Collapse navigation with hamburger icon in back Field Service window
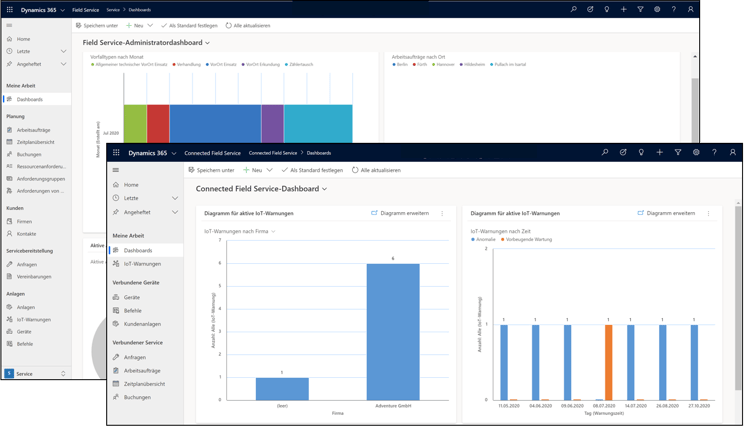Image resolution: width=750 pixels, height=429 pixels. coord(9,25)
